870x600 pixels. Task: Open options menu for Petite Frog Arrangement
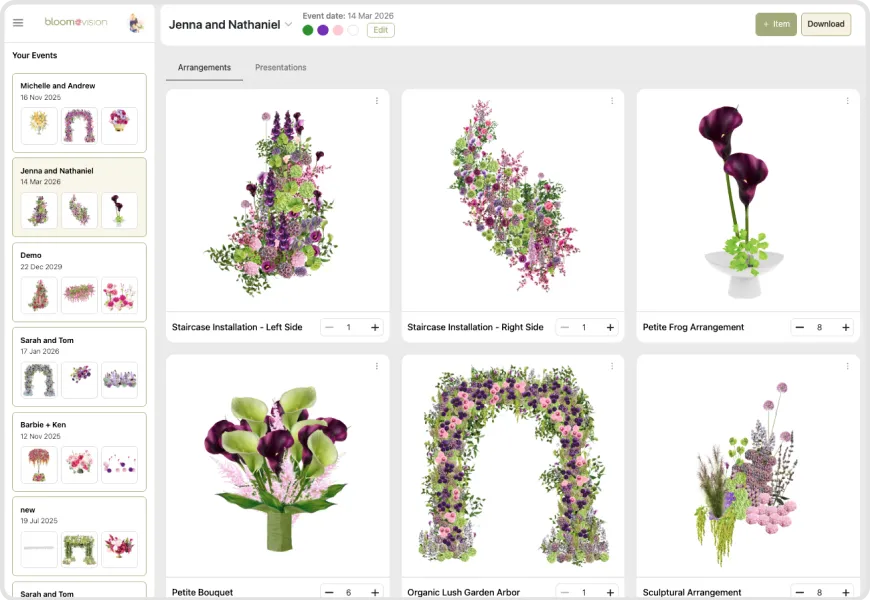847,101
